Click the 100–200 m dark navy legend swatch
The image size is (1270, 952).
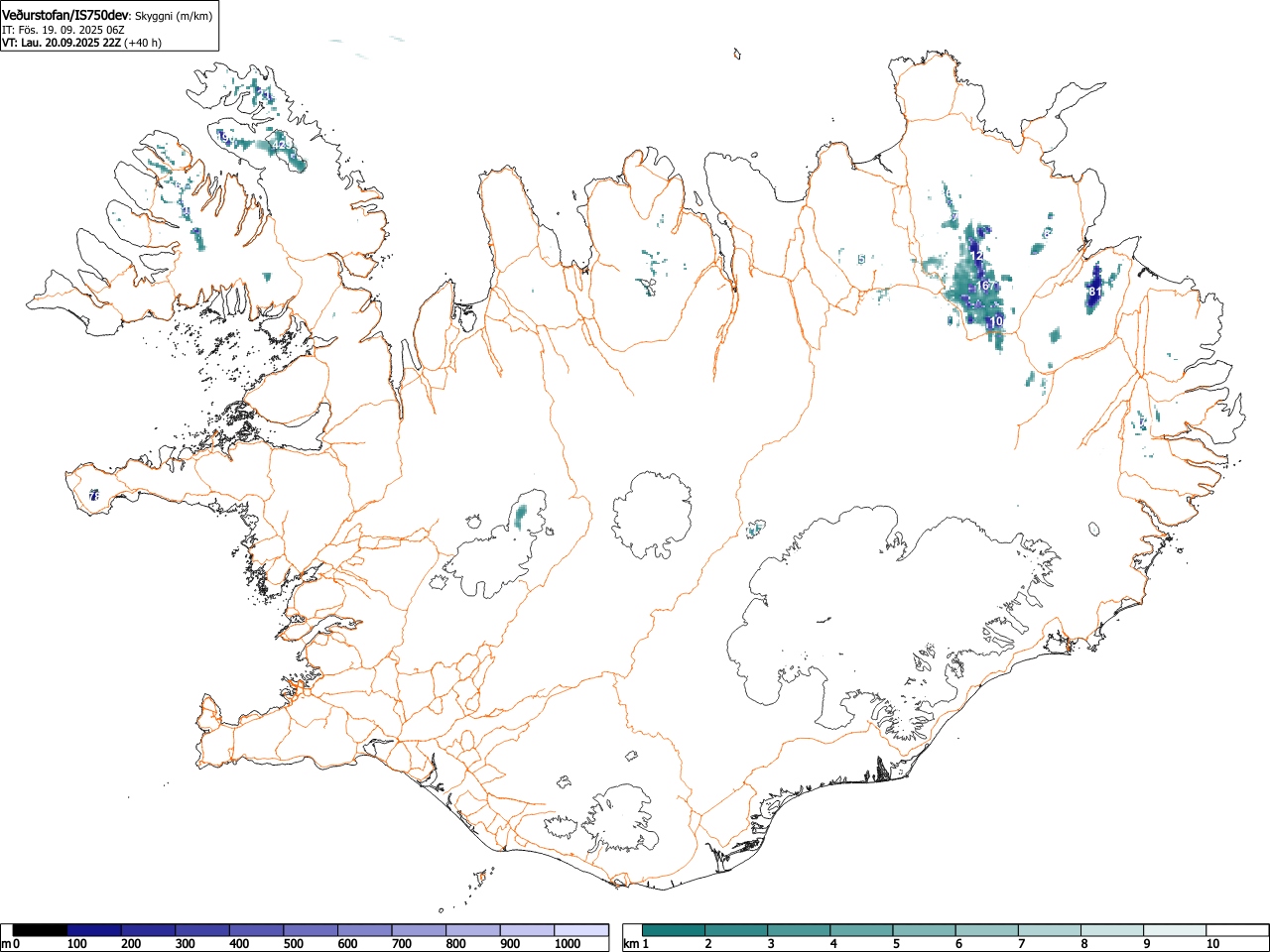(94, 930)
